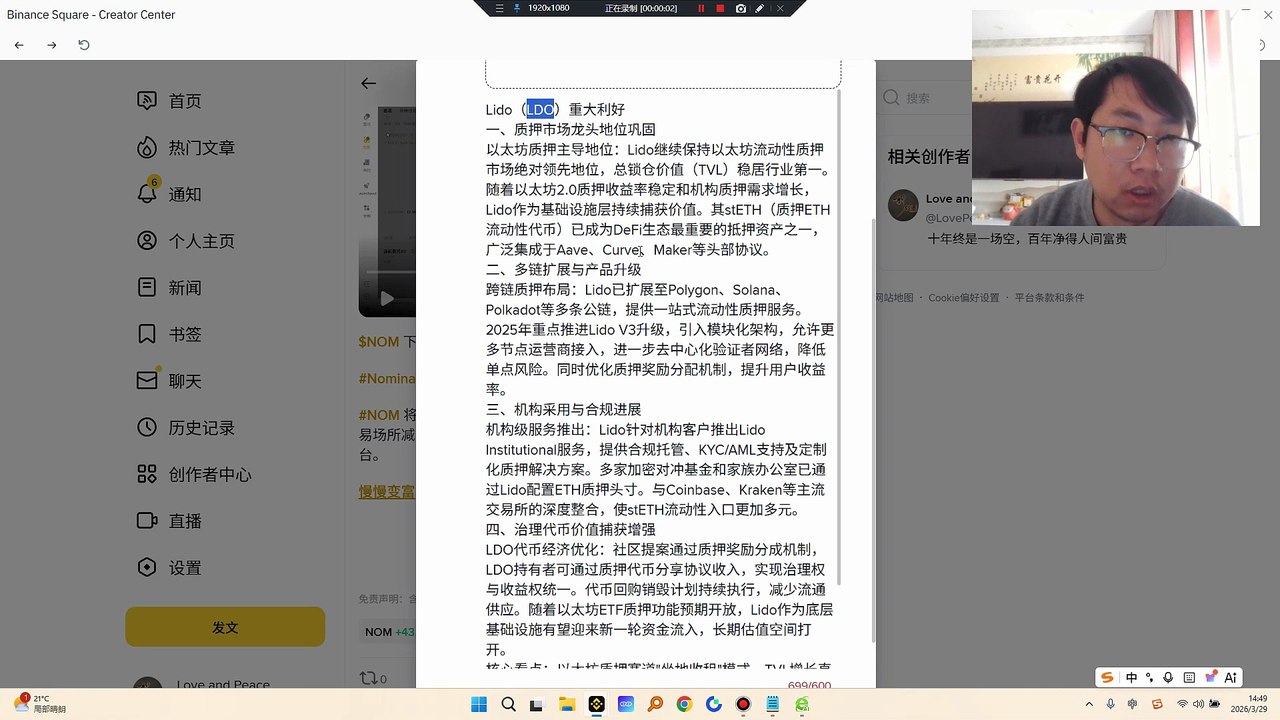Open the Windows Start menu
Image resolution: width=1280 pixels, height=720 pixels.
(x=479, y=705)
